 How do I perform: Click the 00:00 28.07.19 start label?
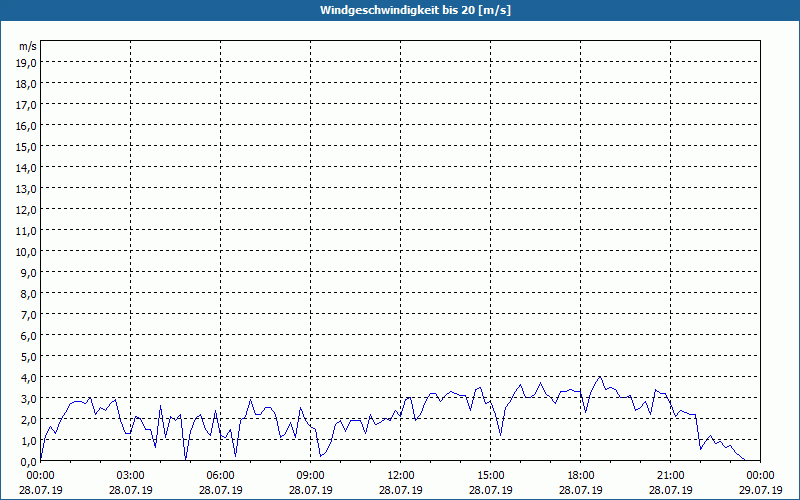41,483
